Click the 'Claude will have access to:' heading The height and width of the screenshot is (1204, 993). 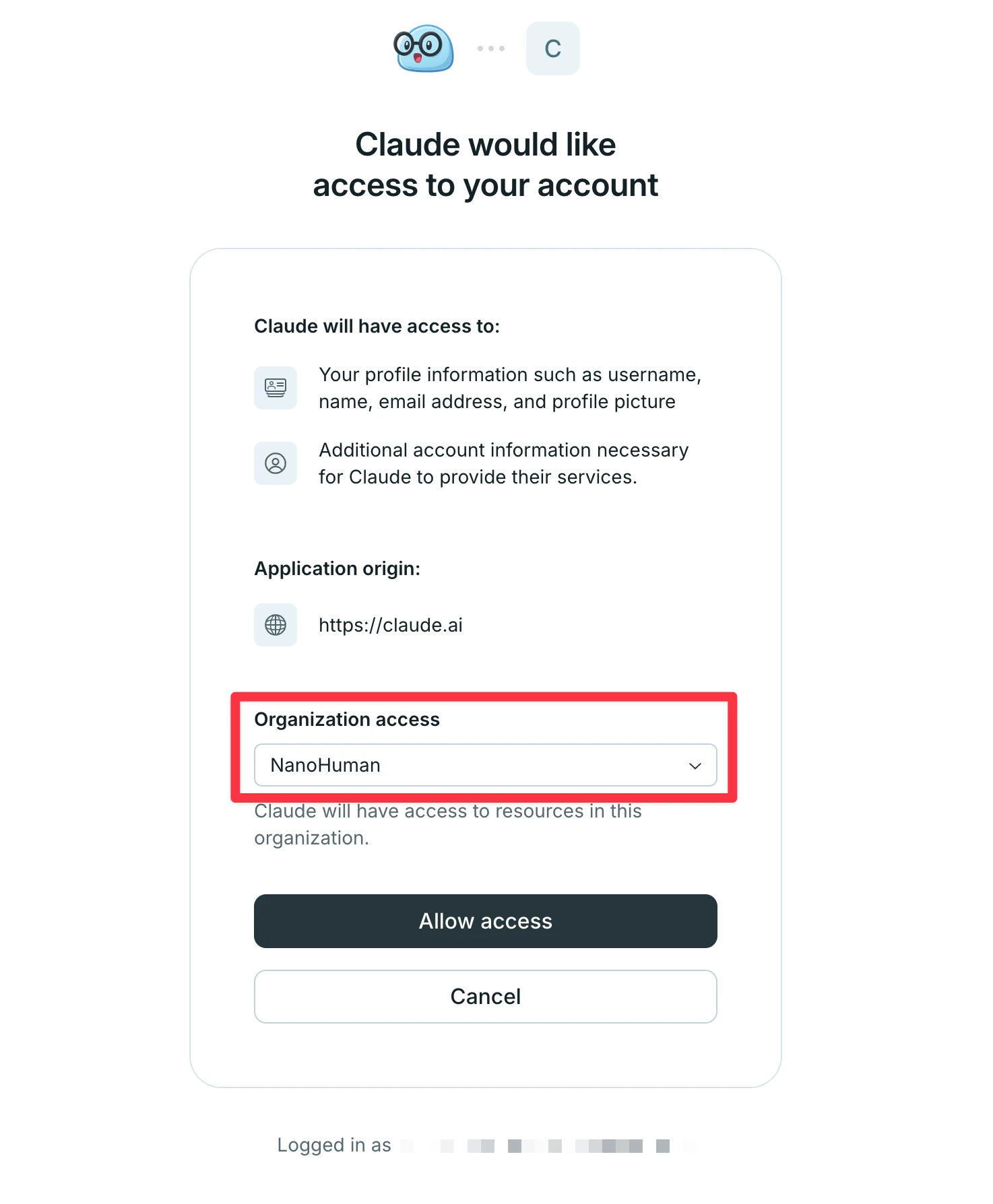377,327
